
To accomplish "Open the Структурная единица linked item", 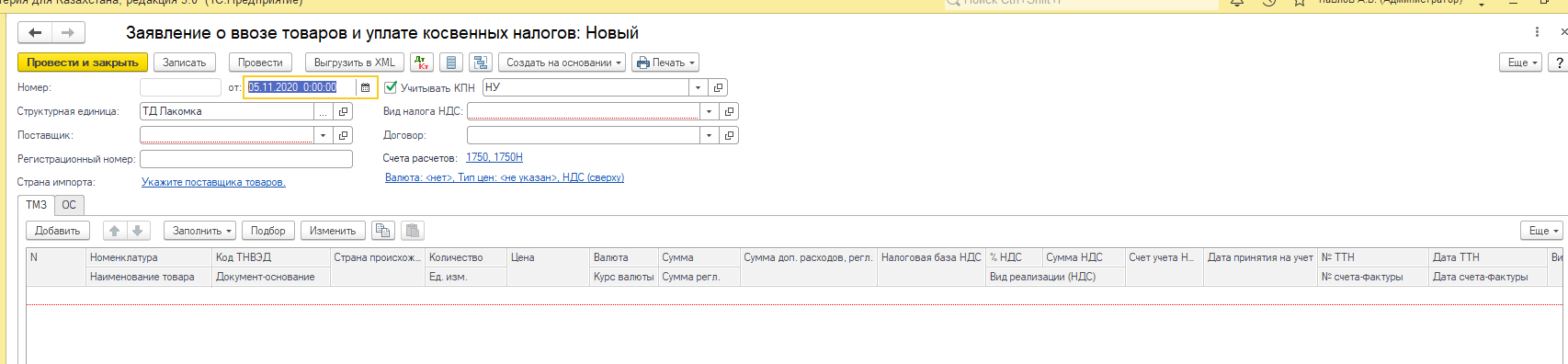I will click(x=344, y=111).
